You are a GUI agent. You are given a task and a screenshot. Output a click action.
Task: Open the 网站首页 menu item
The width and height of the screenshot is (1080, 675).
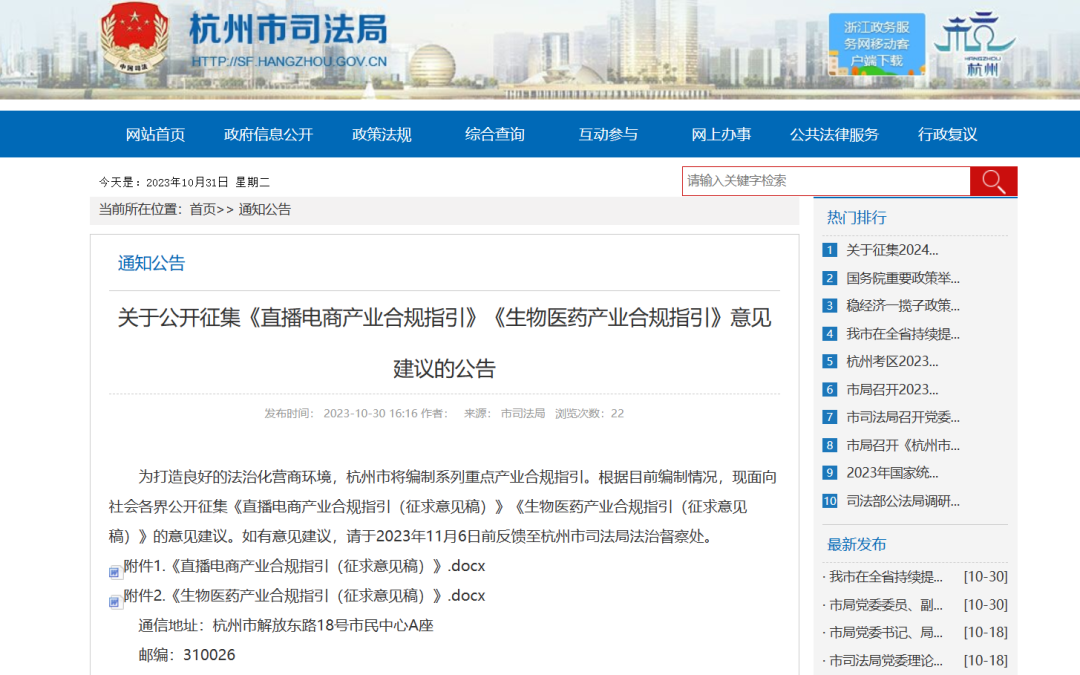pyautogui.click(x=154, y=134)
